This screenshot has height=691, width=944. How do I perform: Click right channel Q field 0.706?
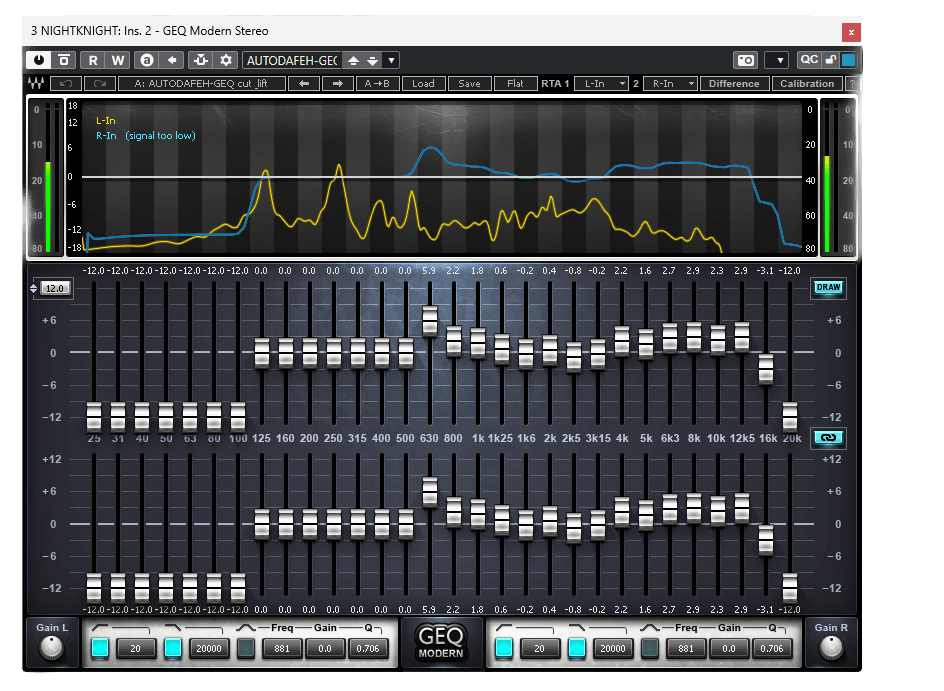[772, 648]
